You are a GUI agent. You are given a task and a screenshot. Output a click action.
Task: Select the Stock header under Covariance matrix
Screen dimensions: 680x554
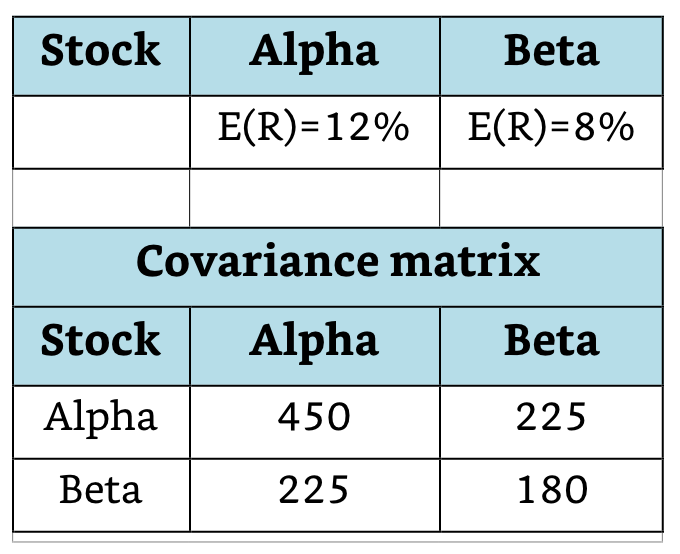tap(100, 341)
